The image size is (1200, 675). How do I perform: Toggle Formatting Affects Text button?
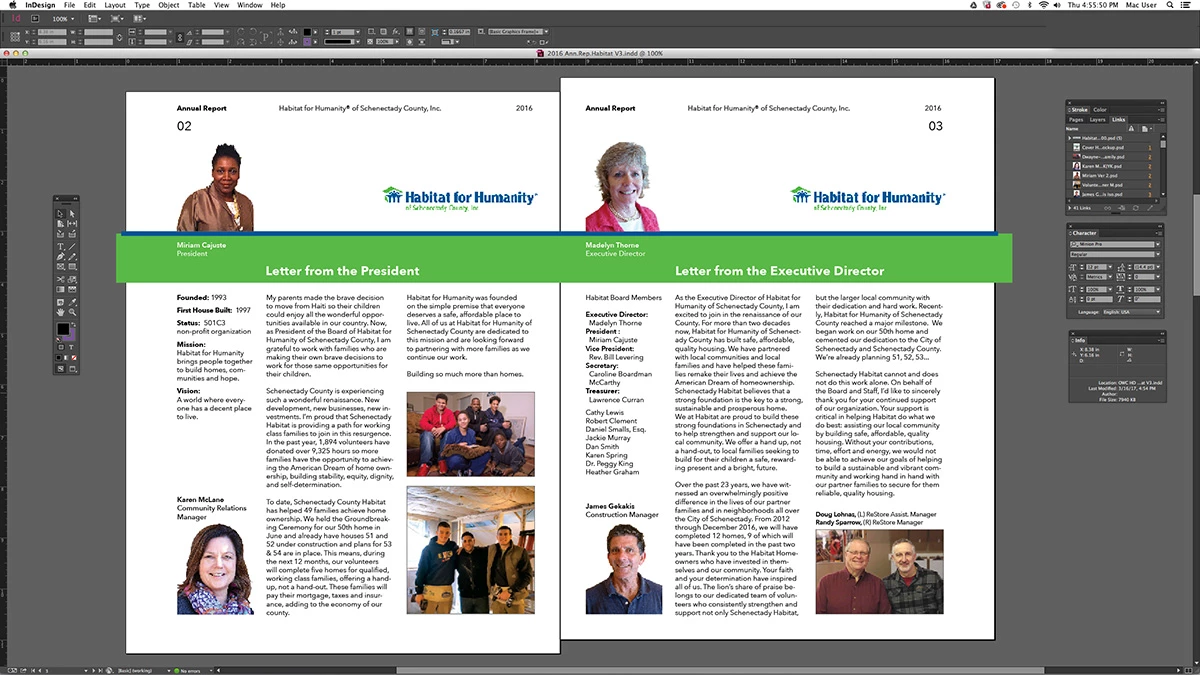(71, 347)
